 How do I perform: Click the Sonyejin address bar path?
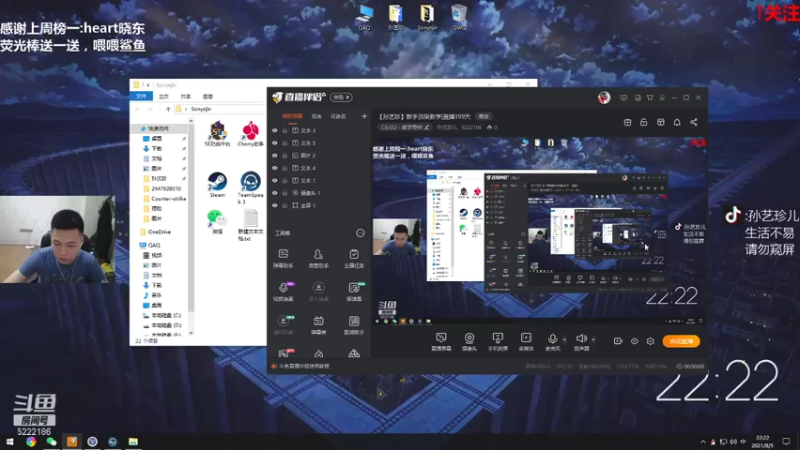[201, 109]
